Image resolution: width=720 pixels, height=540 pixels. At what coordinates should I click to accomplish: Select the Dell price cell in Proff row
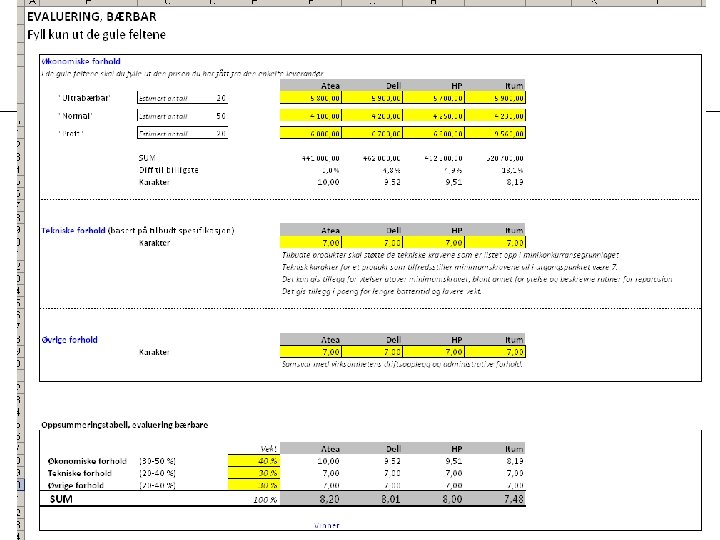coord(372,133)
